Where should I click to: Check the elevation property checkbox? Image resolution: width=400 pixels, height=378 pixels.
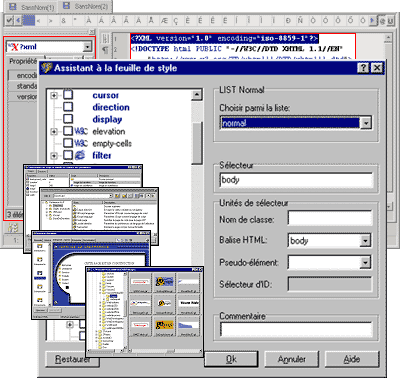tap(68, 131)
